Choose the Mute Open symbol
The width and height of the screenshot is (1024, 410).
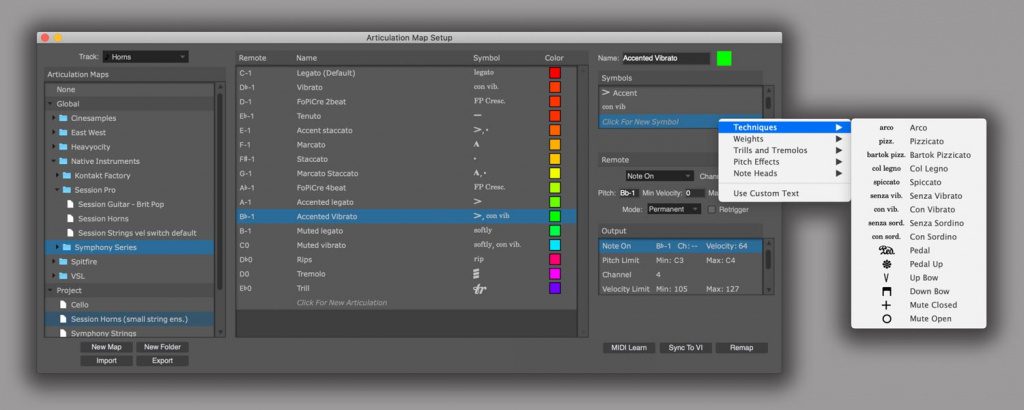tap(918, 319)
